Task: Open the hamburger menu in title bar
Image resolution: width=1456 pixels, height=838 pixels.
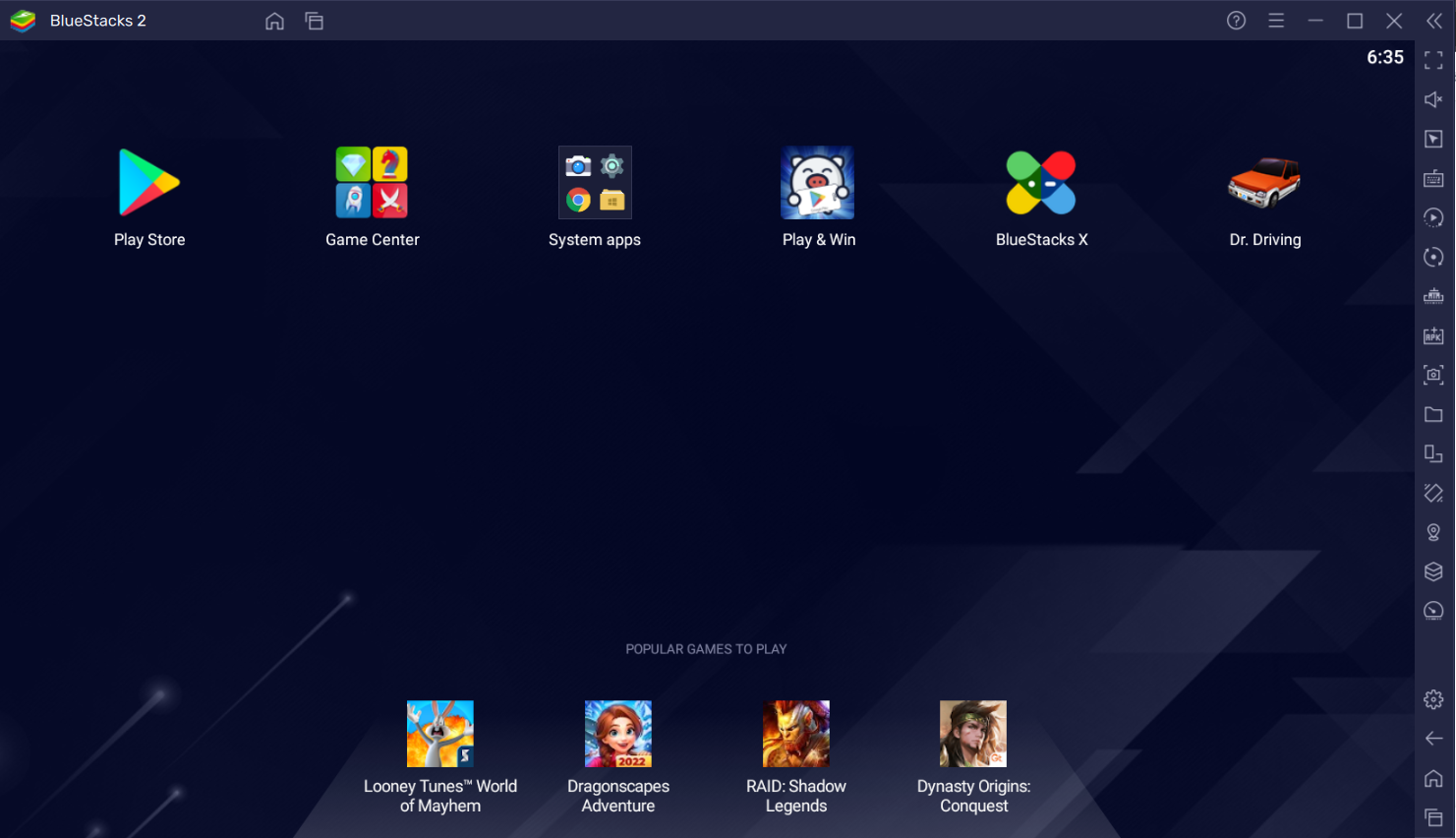Action: [1276, 21]
